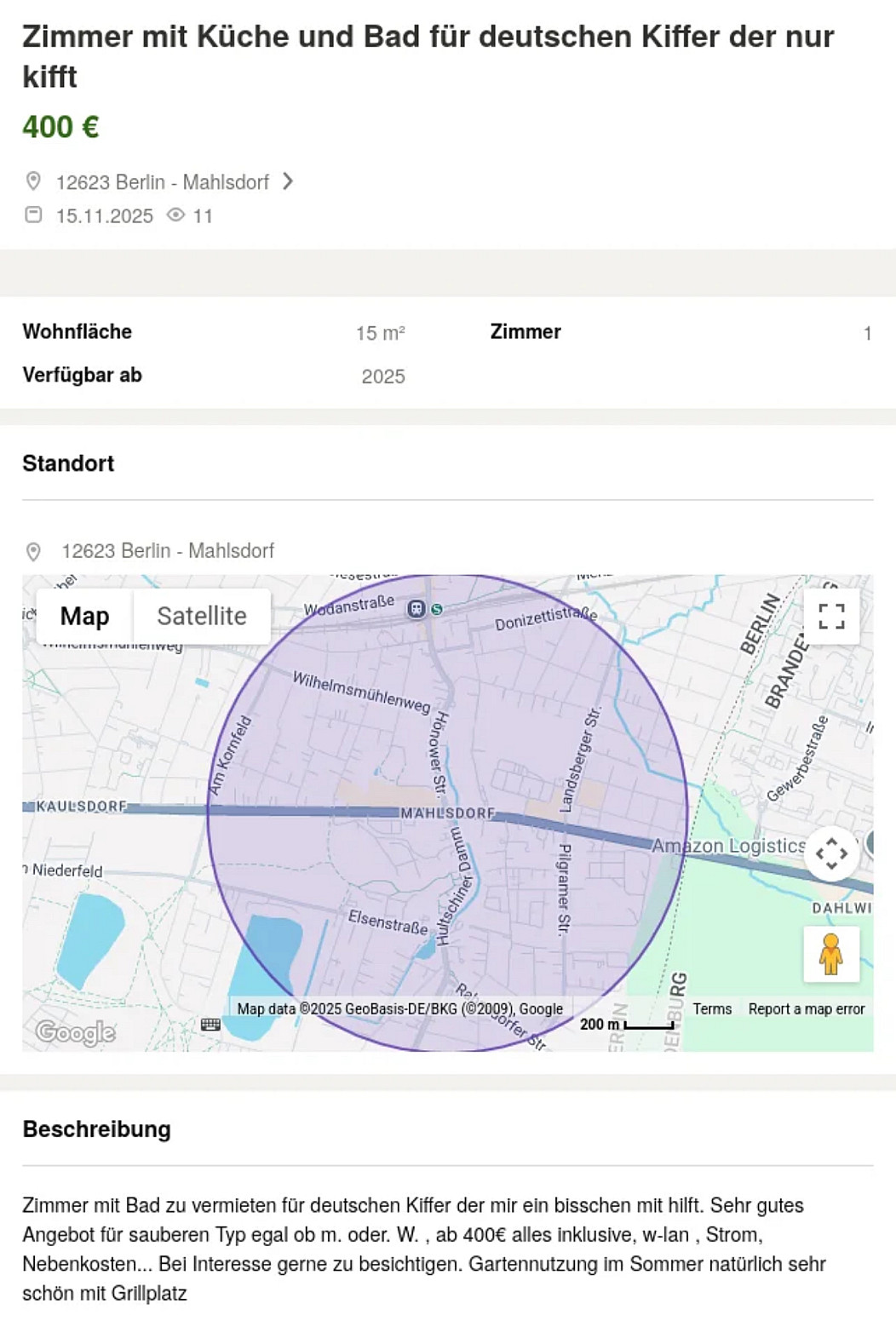Click Report a map error link

click(x=806, y=1008)
